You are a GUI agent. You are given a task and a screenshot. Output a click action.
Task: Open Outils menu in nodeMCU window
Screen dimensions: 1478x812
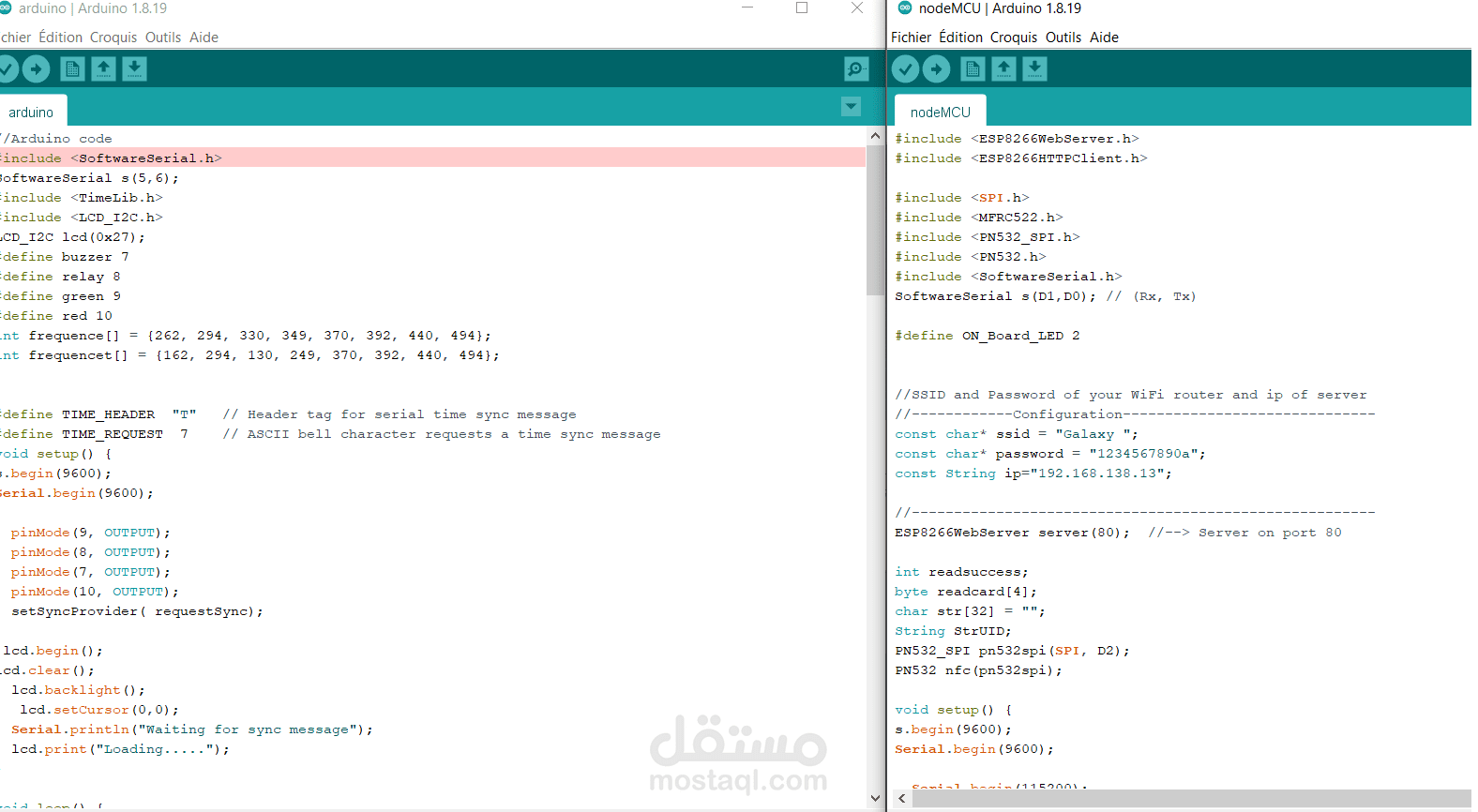point(1063,38)
